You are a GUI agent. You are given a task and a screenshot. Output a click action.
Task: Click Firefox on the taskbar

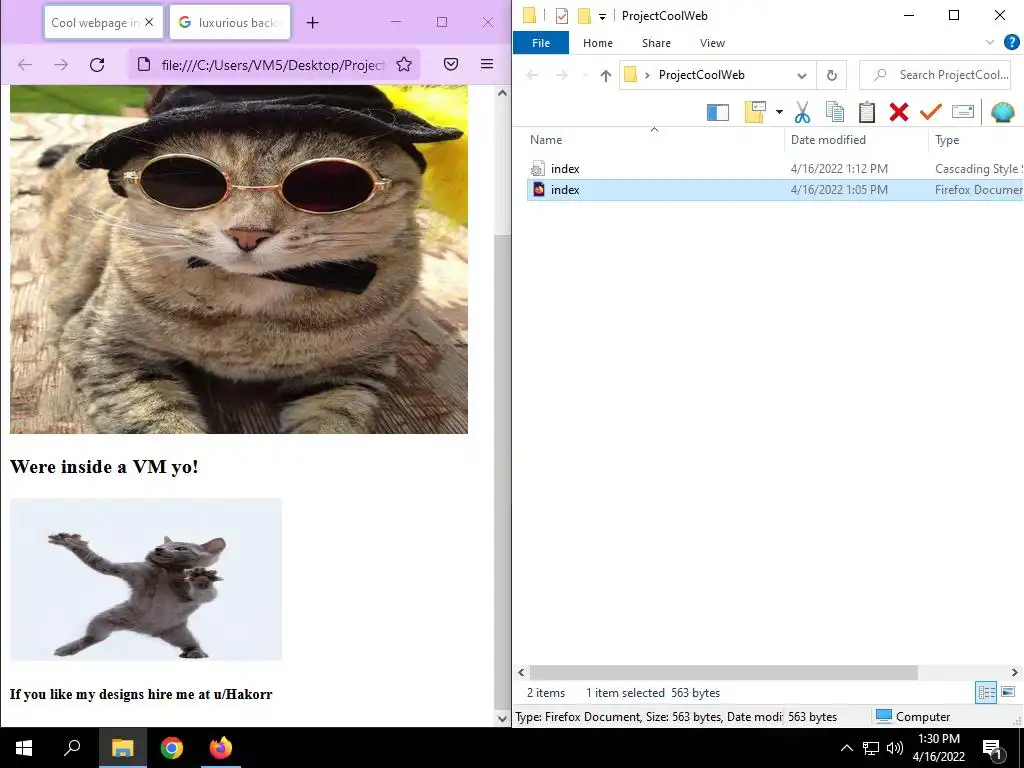(x=221, y=748)
